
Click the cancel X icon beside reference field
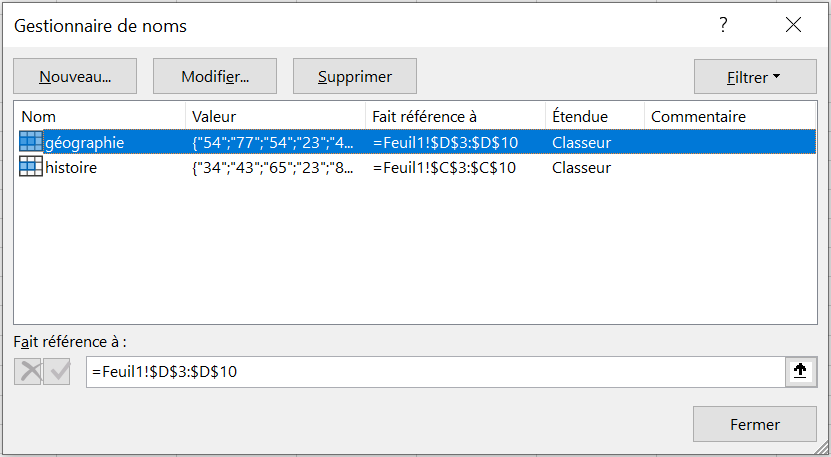(28, 371)
